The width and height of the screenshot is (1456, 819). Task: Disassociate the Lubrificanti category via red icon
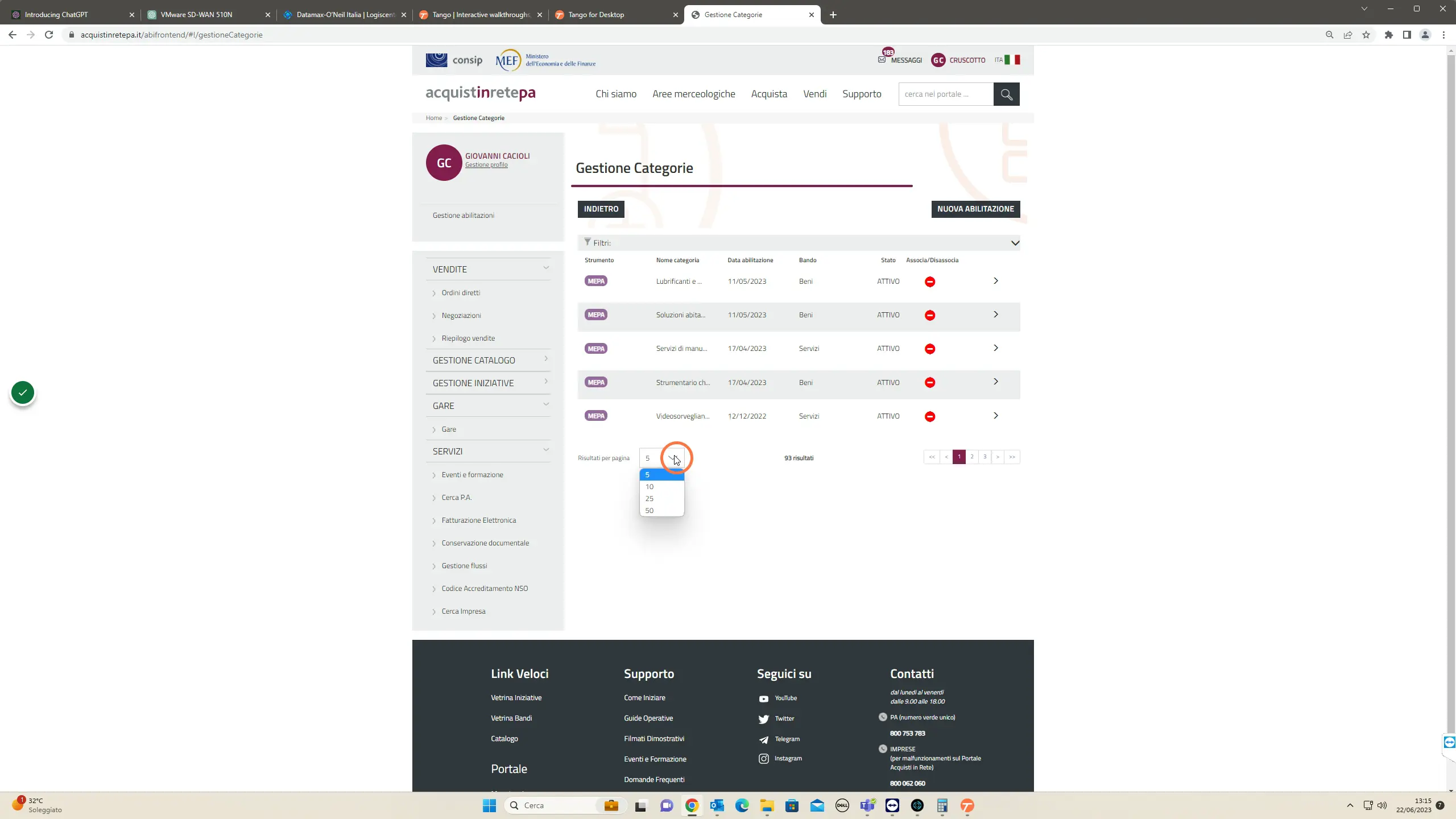(930, 282)
